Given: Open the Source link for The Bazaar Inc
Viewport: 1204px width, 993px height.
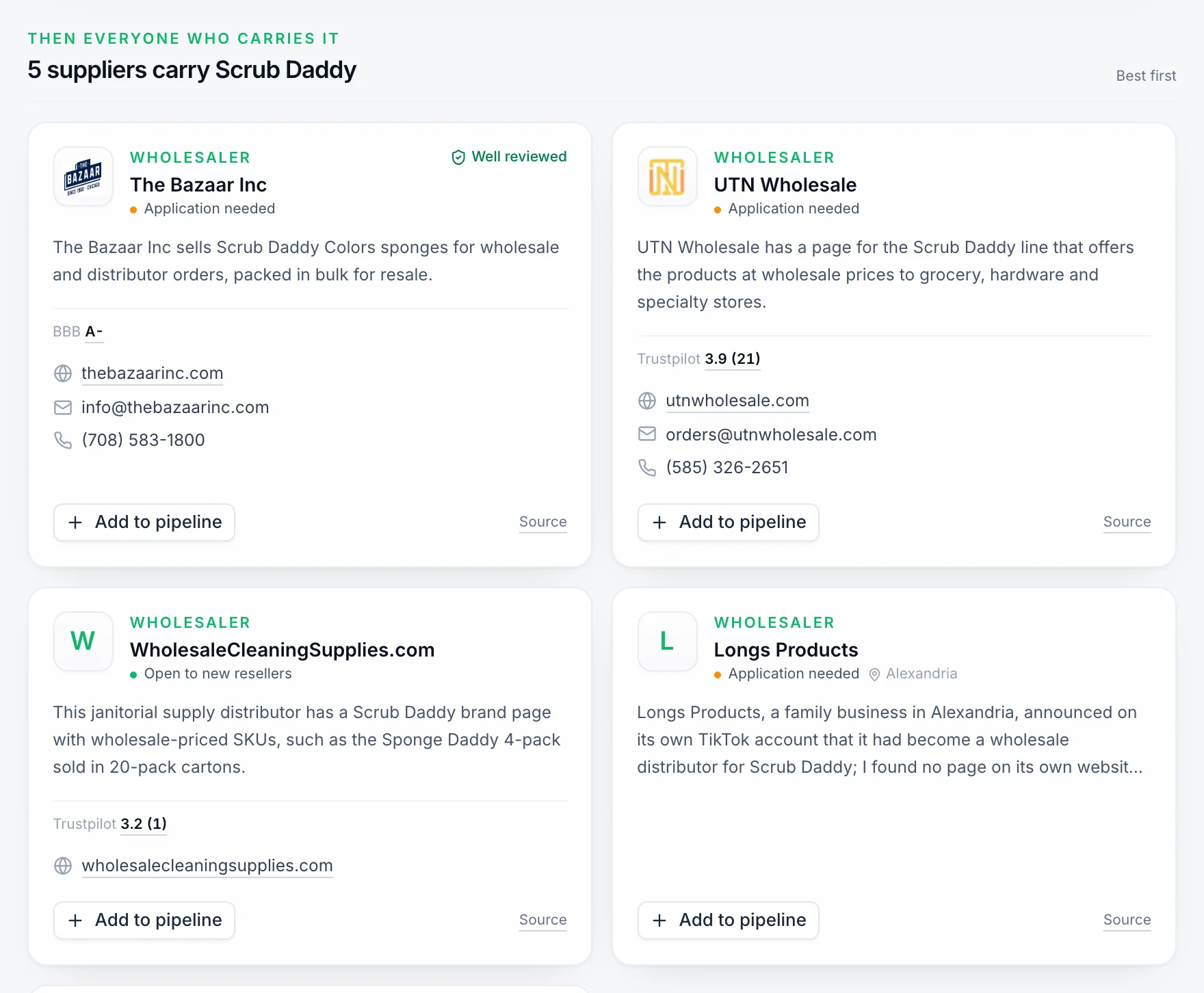Looking at the screenshot, I should [x=543, y=522].
